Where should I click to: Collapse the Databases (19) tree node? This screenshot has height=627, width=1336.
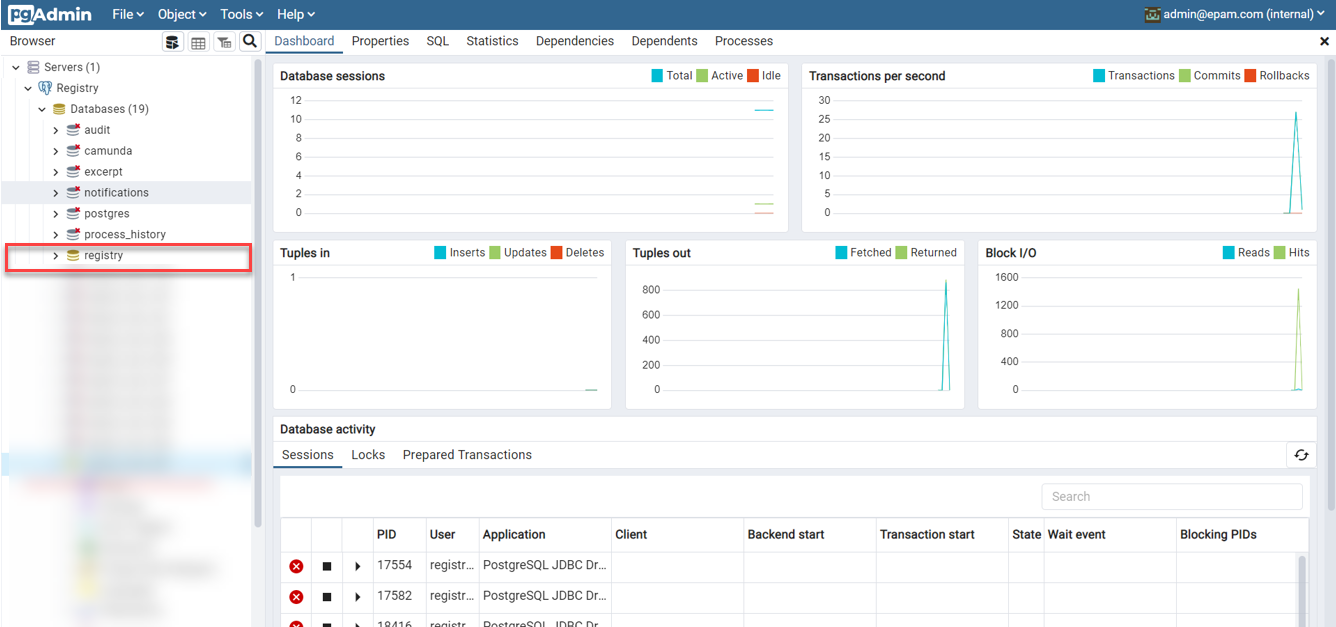42,109
